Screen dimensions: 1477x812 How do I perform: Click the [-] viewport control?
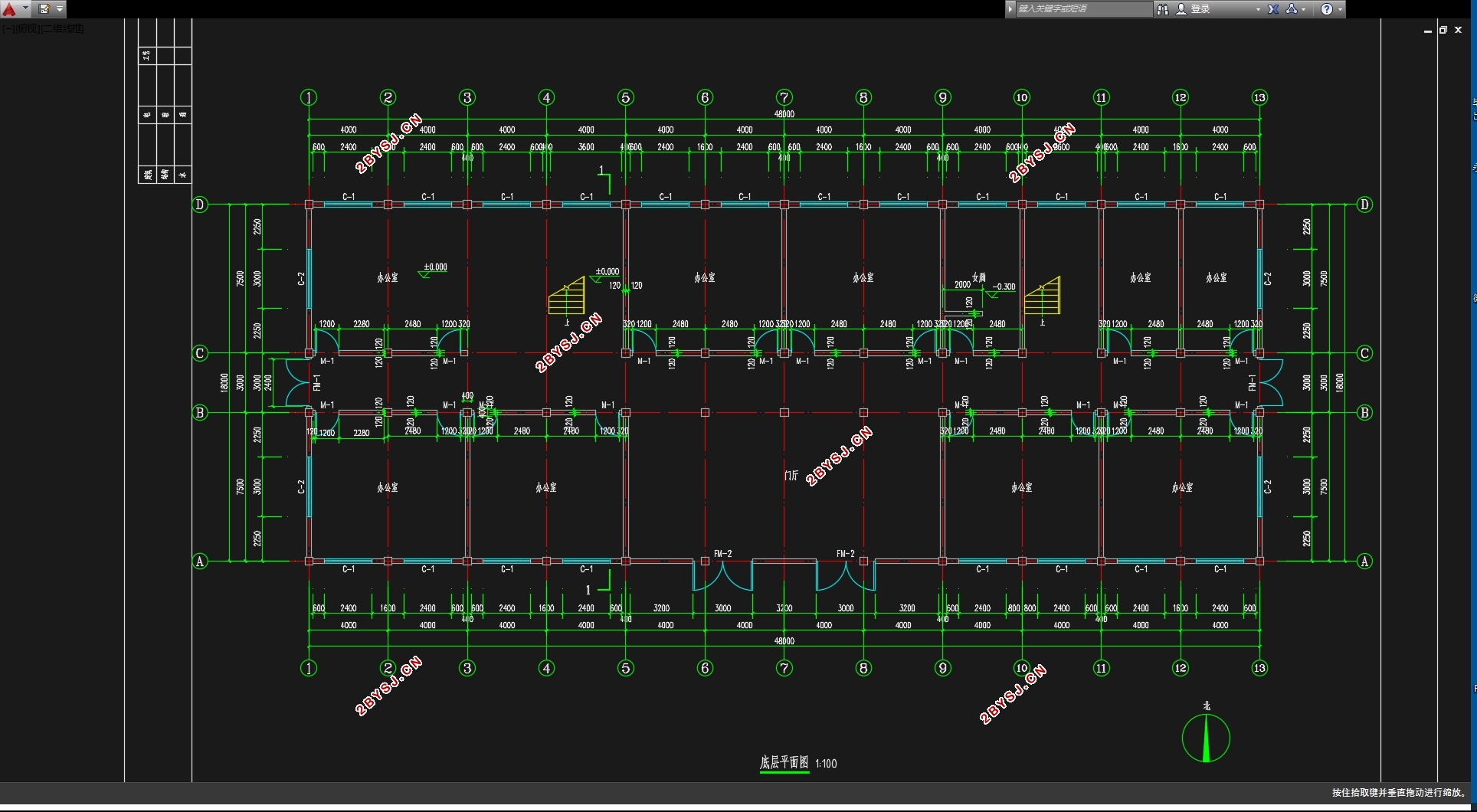pyautogui.click(x=7, y=28)
